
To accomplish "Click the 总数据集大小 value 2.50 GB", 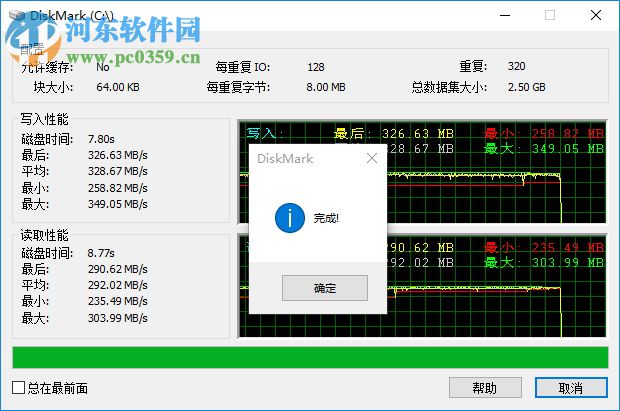I will [x=527, y=87].
